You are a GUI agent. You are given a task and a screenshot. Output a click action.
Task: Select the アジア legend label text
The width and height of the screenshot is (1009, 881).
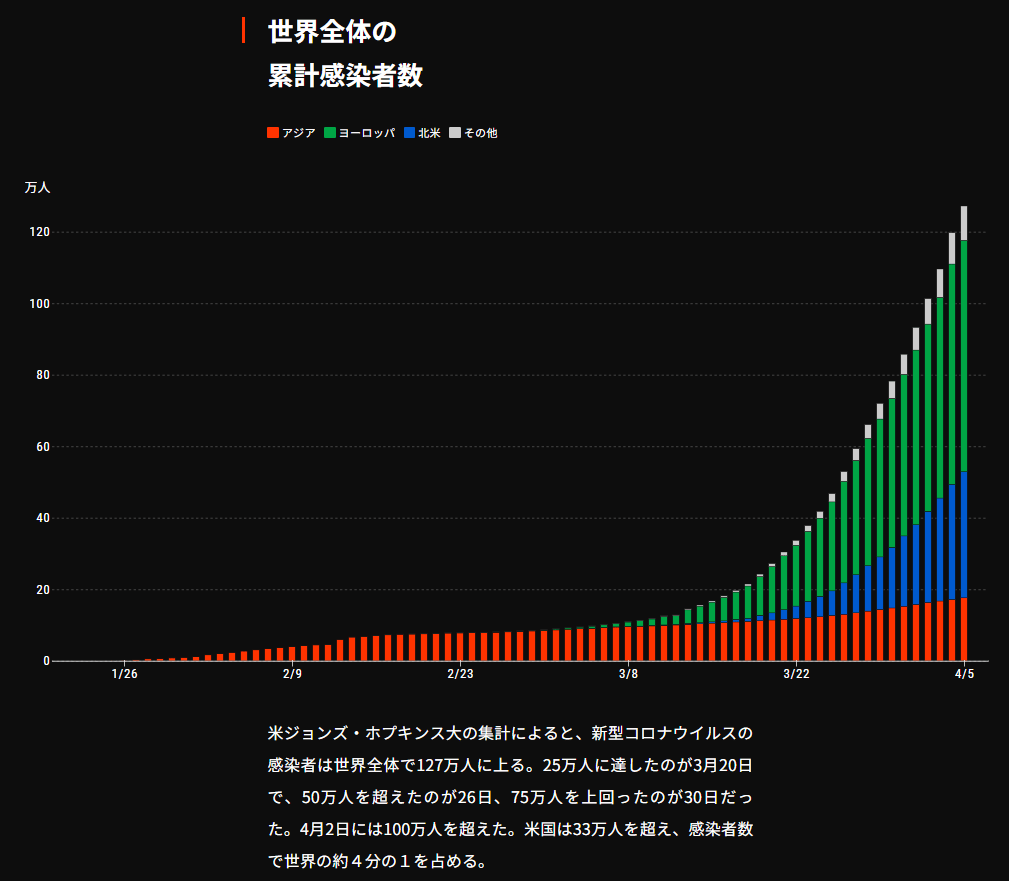(299, 133)
